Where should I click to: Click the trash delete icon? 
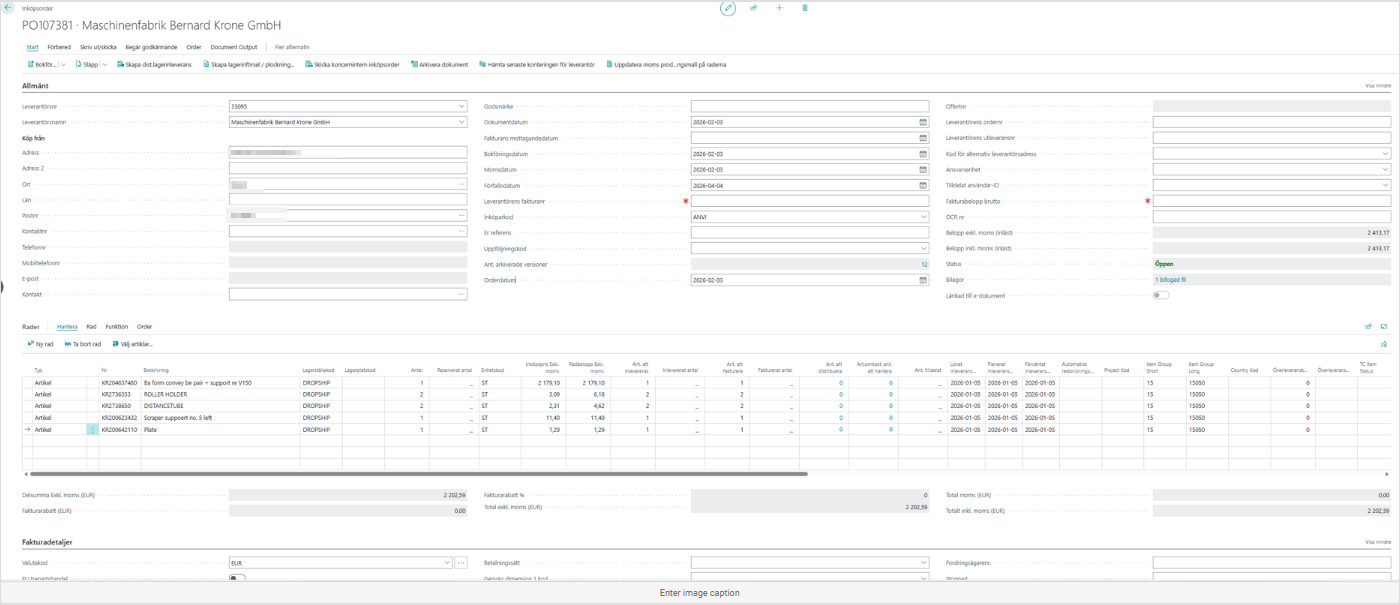(x=805, y=8)
